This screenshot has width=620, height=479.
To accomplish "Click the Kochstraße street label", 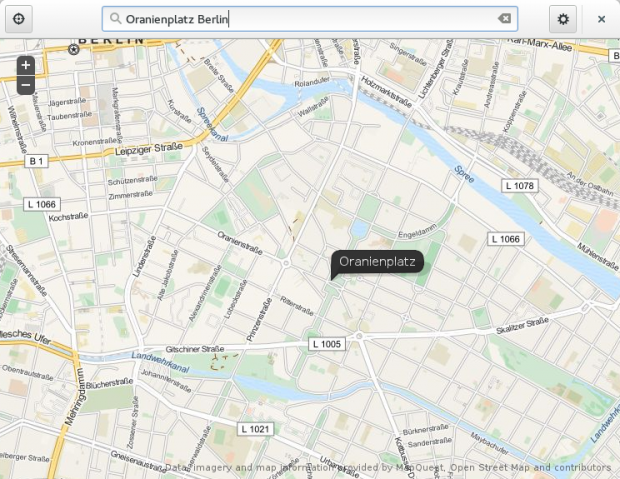I will coord(69,216).
